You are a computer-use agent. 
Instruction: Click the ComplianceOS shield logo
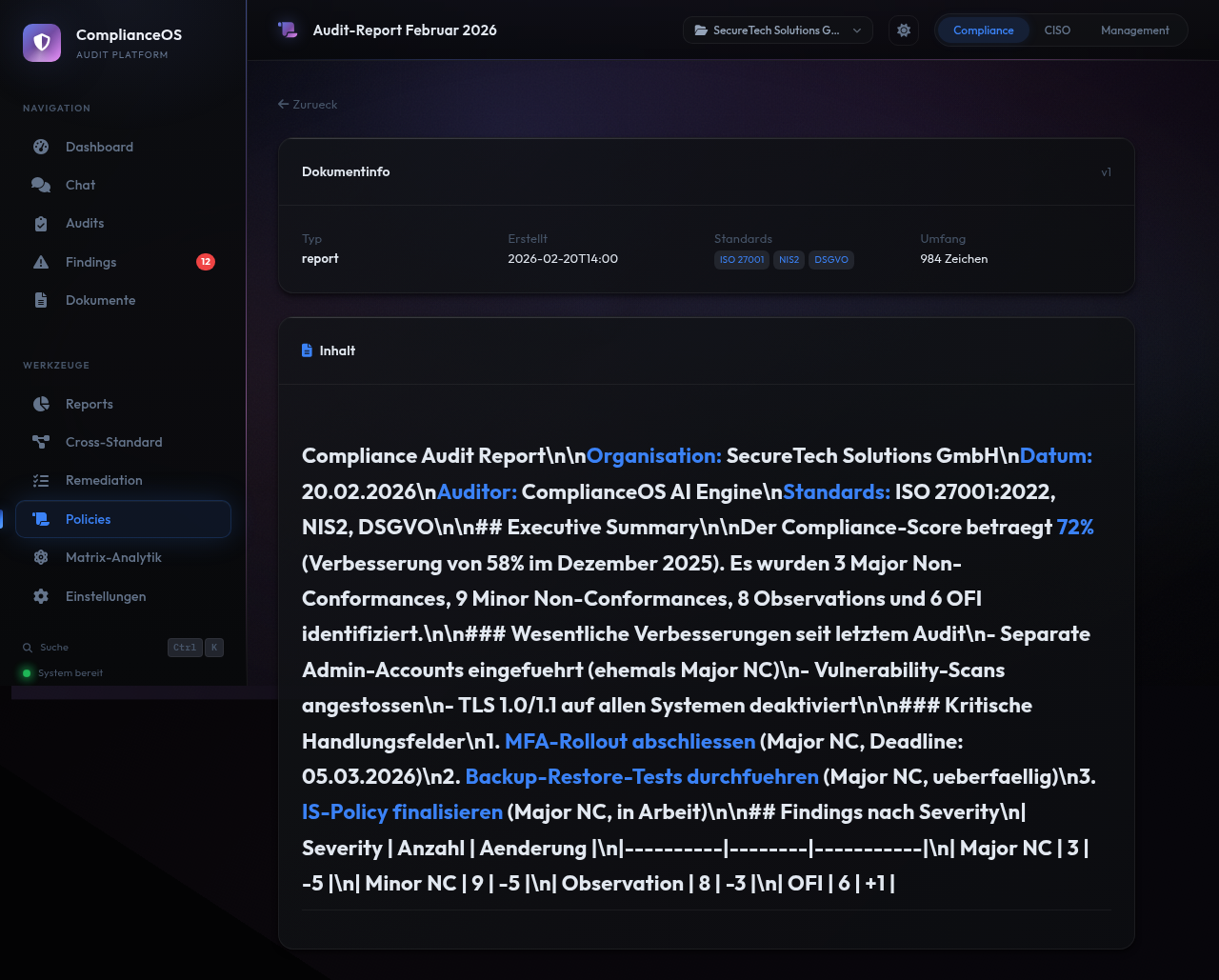[x=42, y=43]
